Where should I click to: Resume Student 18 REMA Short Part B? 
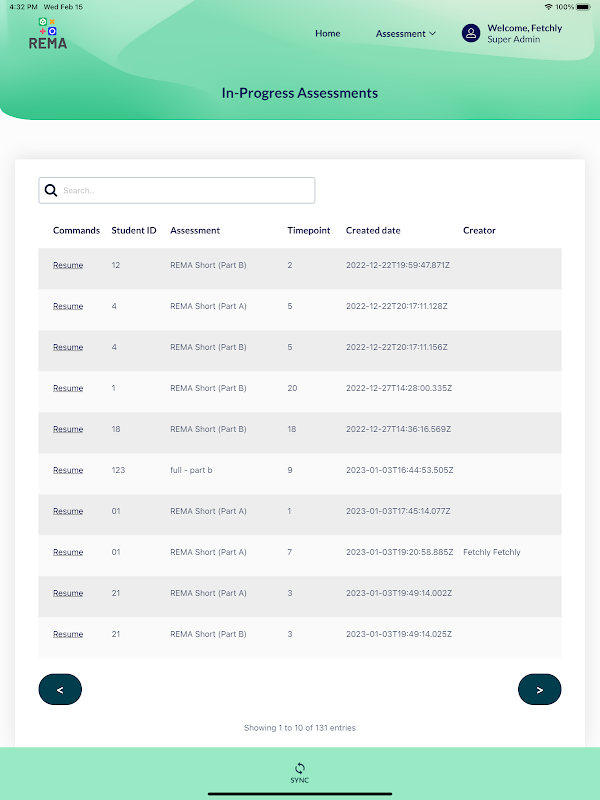tap(68, 429)
